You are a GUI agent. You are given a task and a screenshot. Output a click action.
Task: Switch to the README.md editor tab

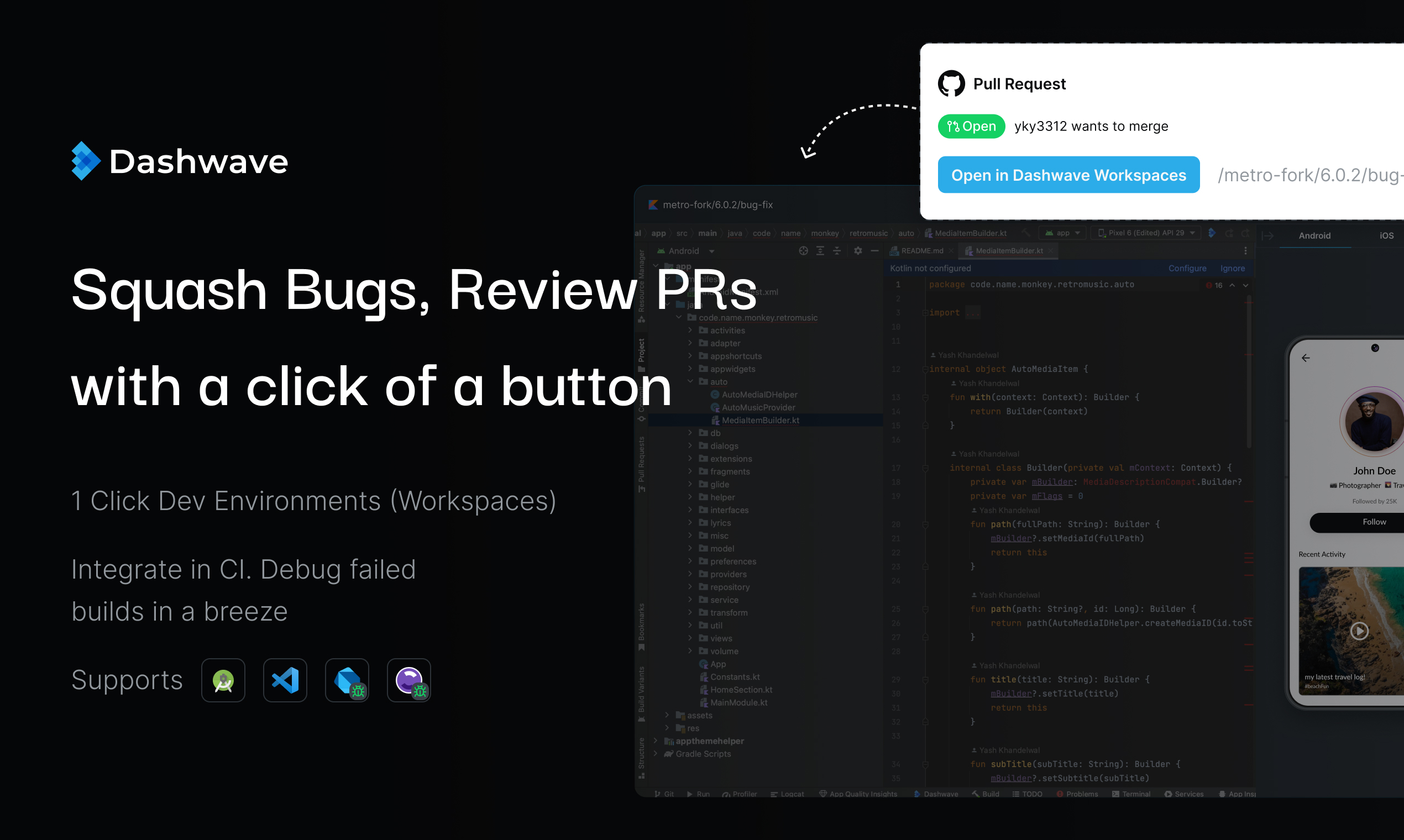tap(921, 251)
